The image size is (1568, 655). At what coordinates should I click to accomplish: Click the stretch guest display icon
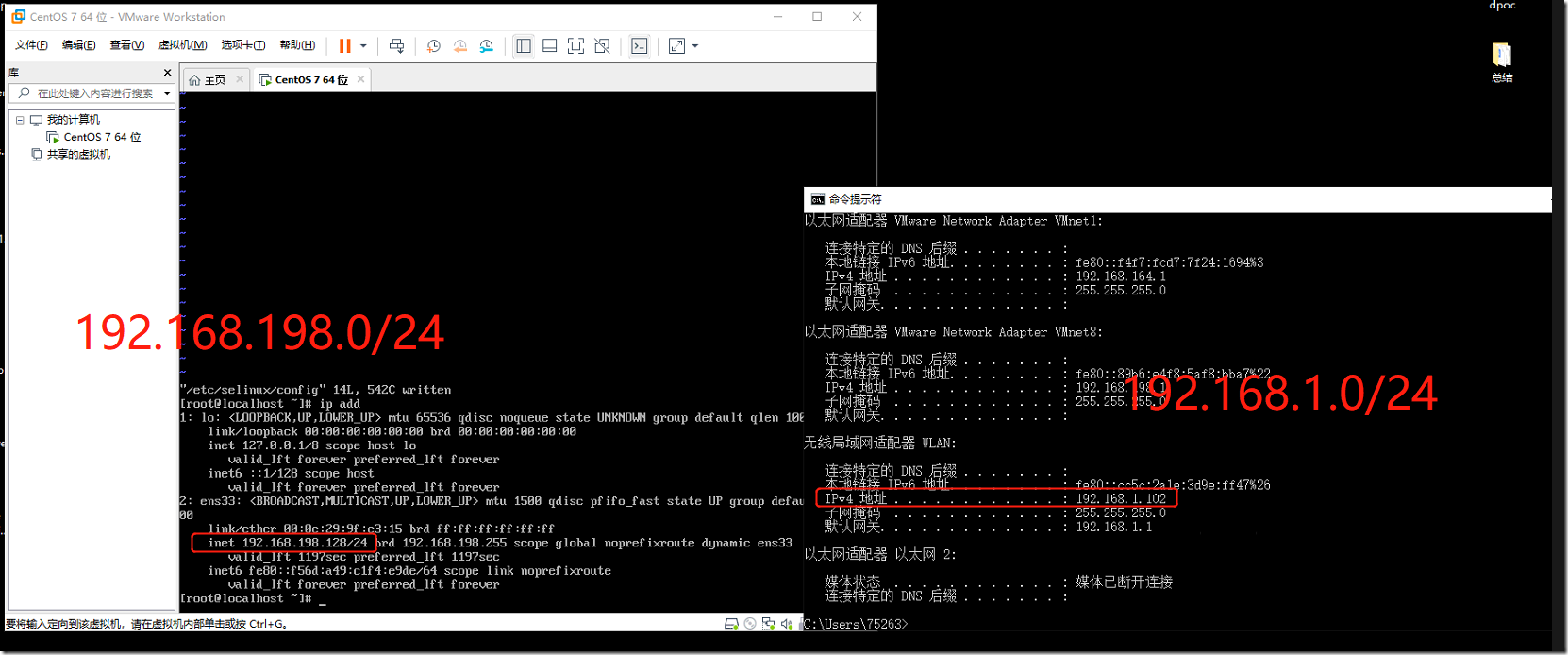pyautogui.click(x=676, y=45)
